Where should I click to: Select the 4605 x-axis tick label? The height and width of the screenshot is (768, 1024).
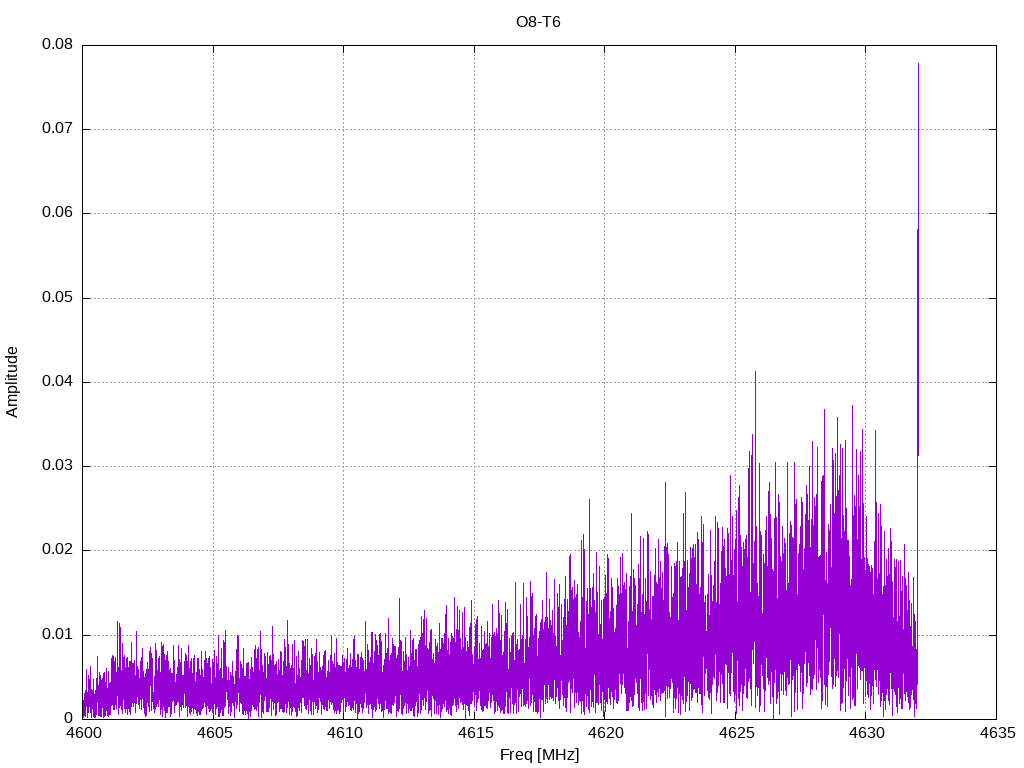click(x=213, y=735)
